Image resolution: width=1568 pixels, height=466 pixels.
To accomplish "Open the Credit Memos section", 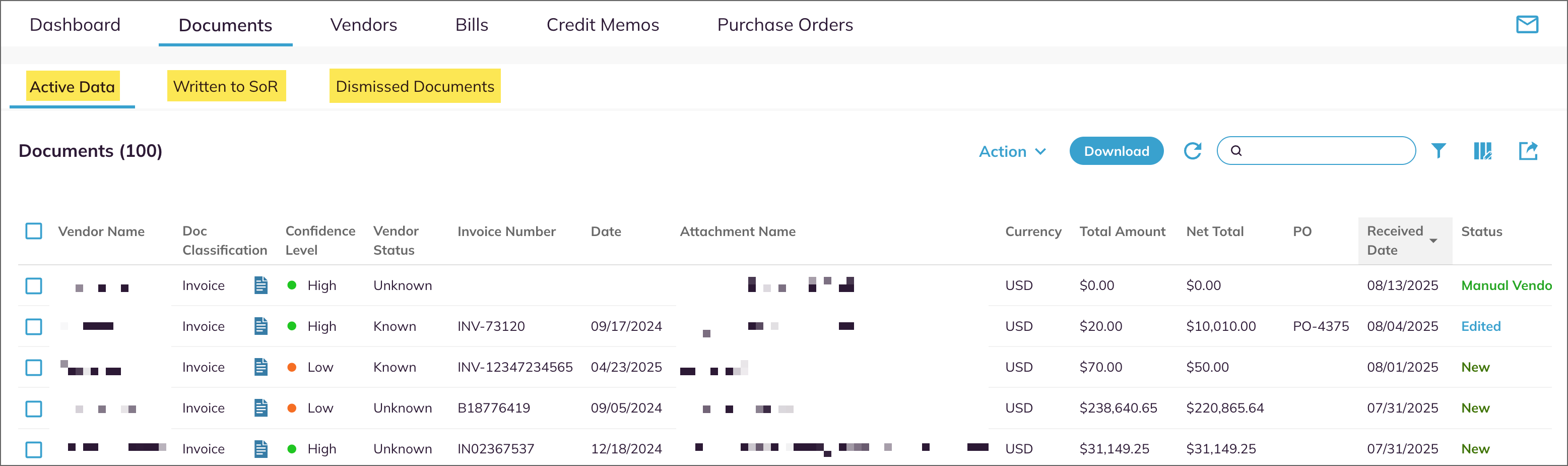I will 603,24.
